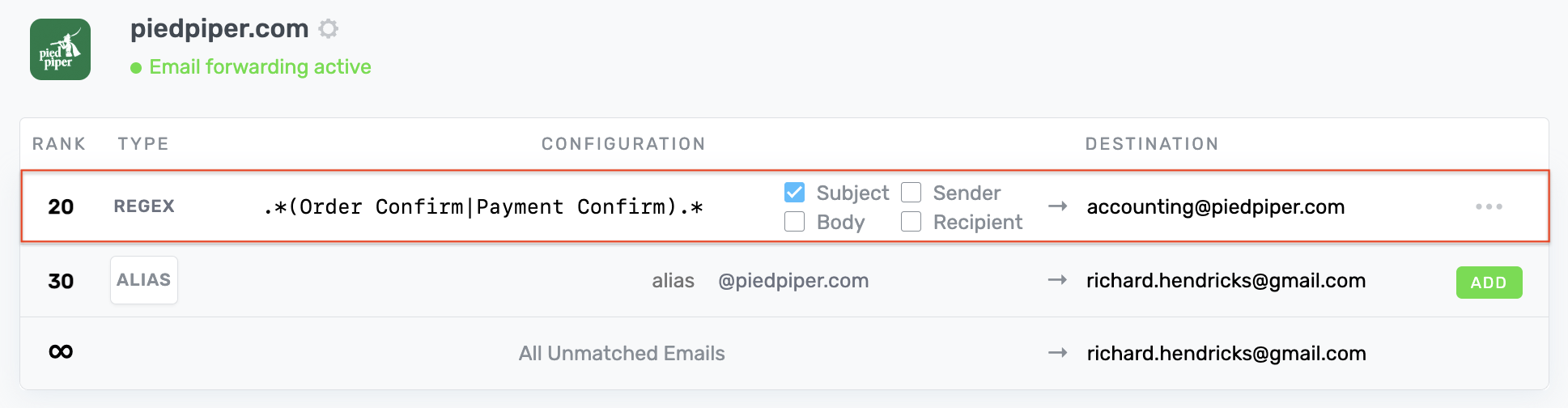
Task: Click the alias name input field
Action: [673, 281]
